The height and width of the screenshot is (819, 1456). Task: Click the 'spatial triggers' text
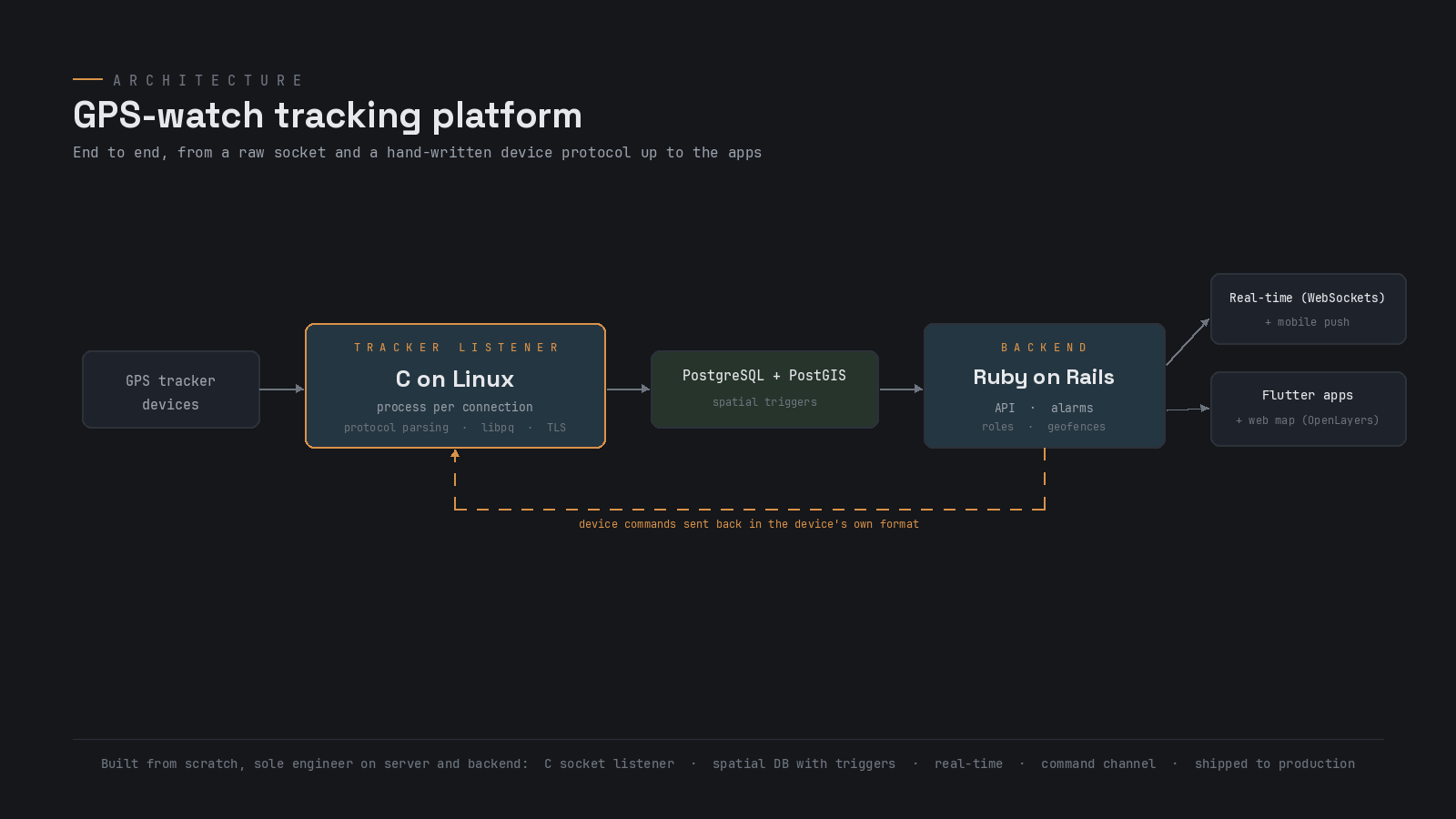pos(764,401)
